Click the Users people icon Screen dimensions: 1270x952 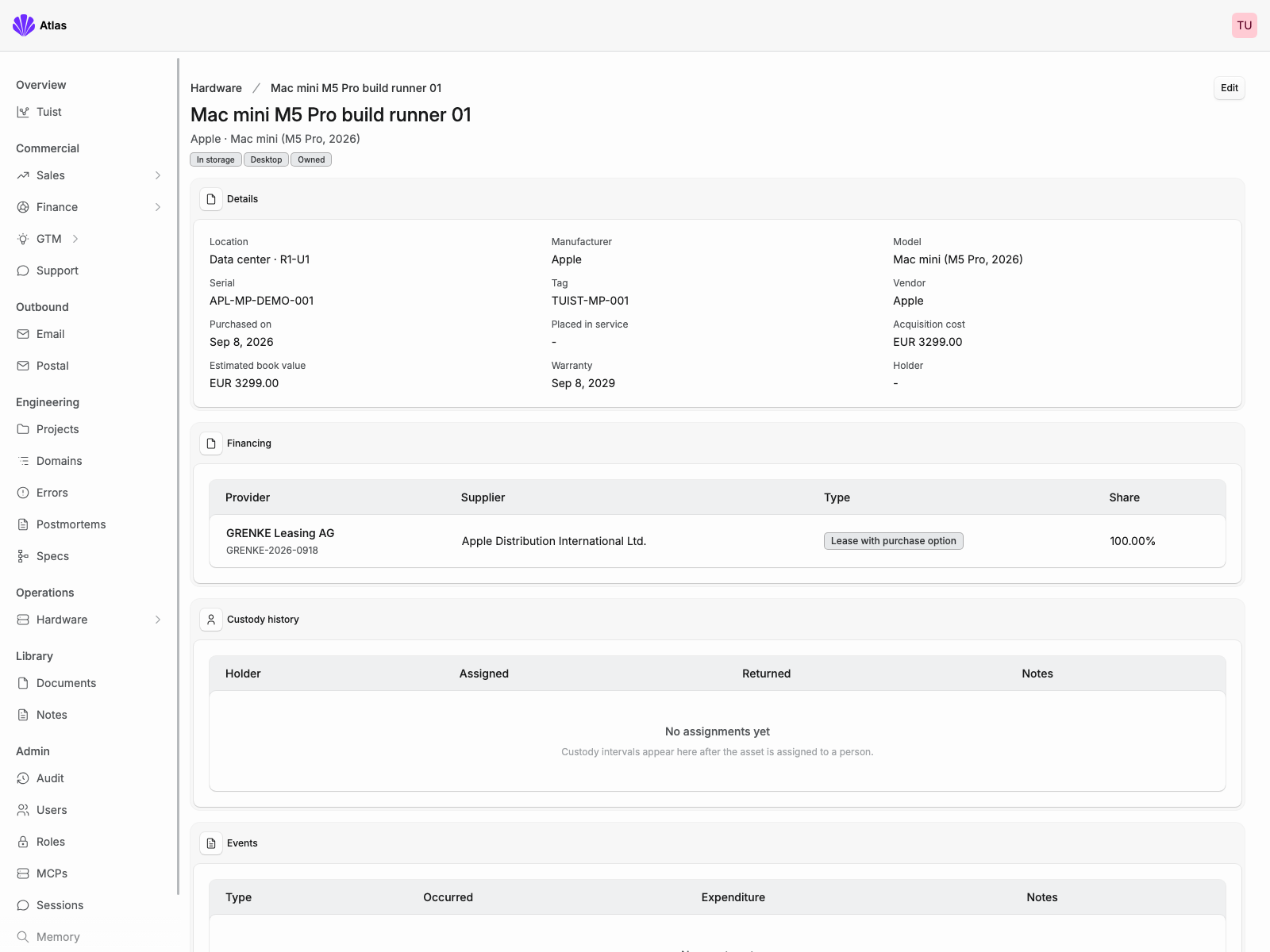pyautogui.click(x=23, y=810)
